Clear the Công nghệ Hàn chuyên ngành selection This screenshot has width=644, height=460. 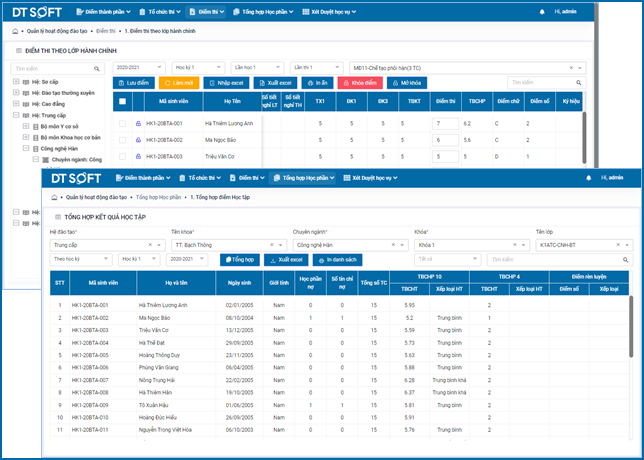[x=393, y=245]
